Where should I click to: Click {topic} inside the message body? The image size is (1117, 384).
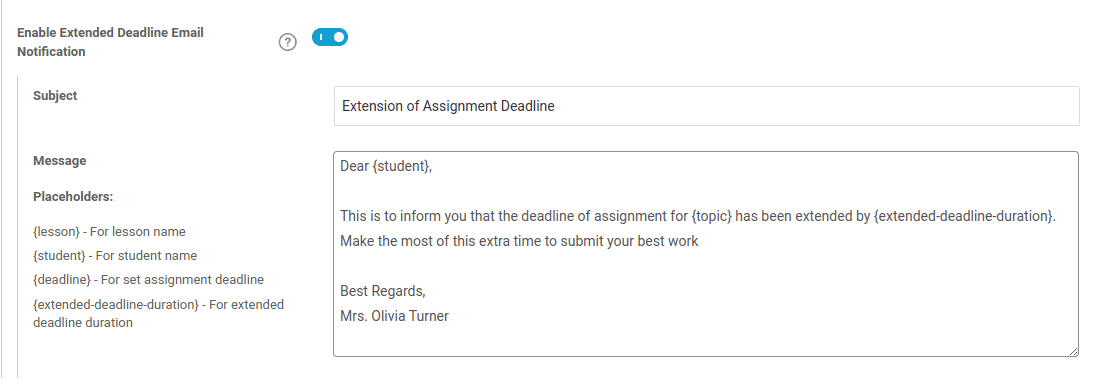[711, 216]
